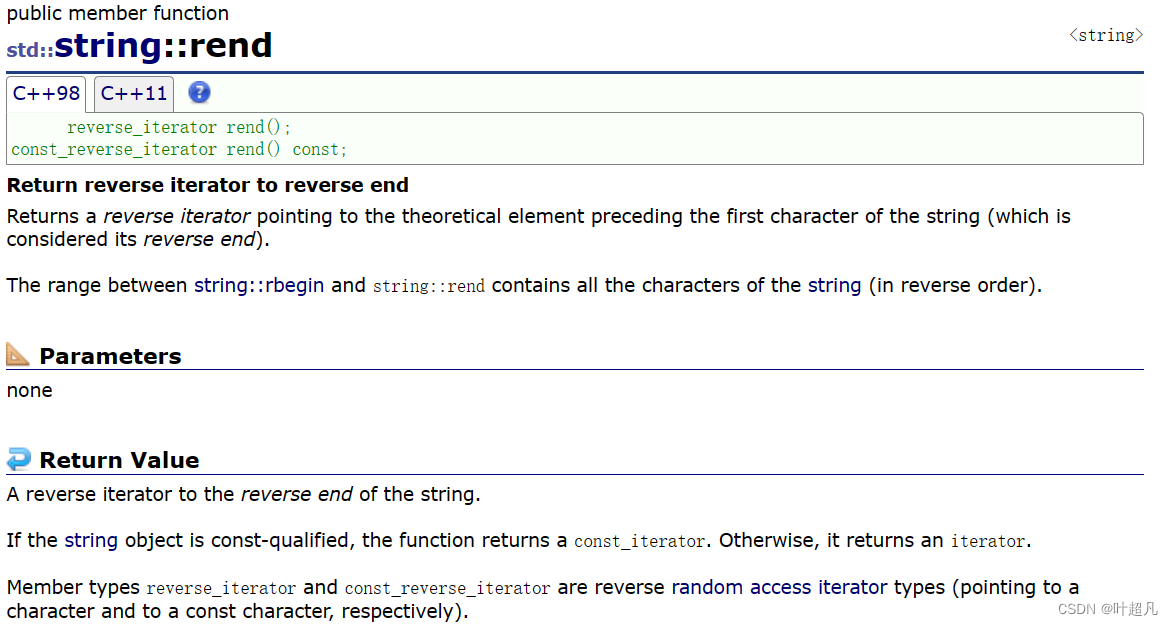Click the reverse_iterator rend() code line
1173x626 pixels.
click(x=179, y=127)
